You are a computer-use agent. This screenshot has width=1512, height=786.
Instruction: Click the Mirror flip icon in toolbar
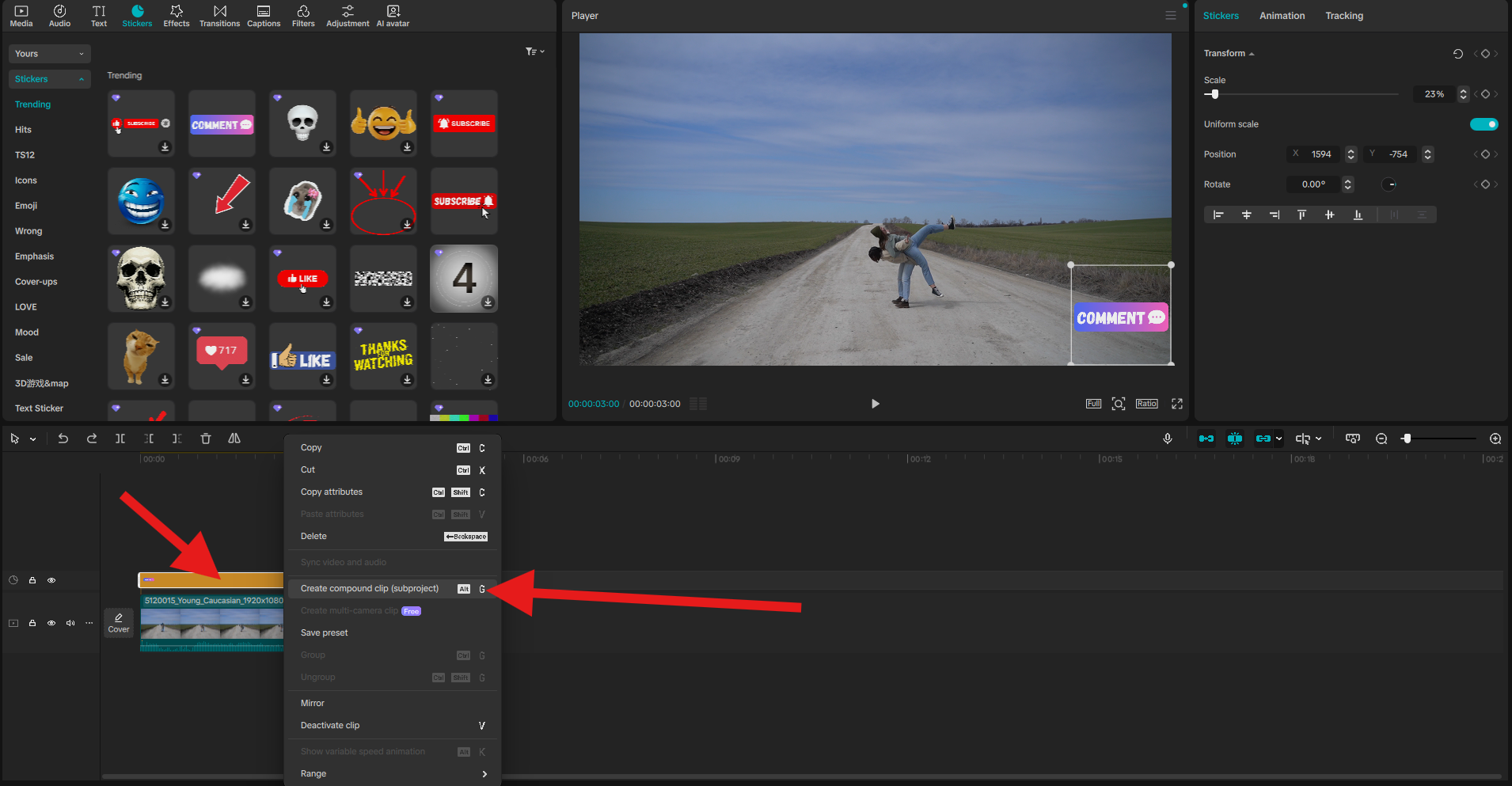pos(234,439)
